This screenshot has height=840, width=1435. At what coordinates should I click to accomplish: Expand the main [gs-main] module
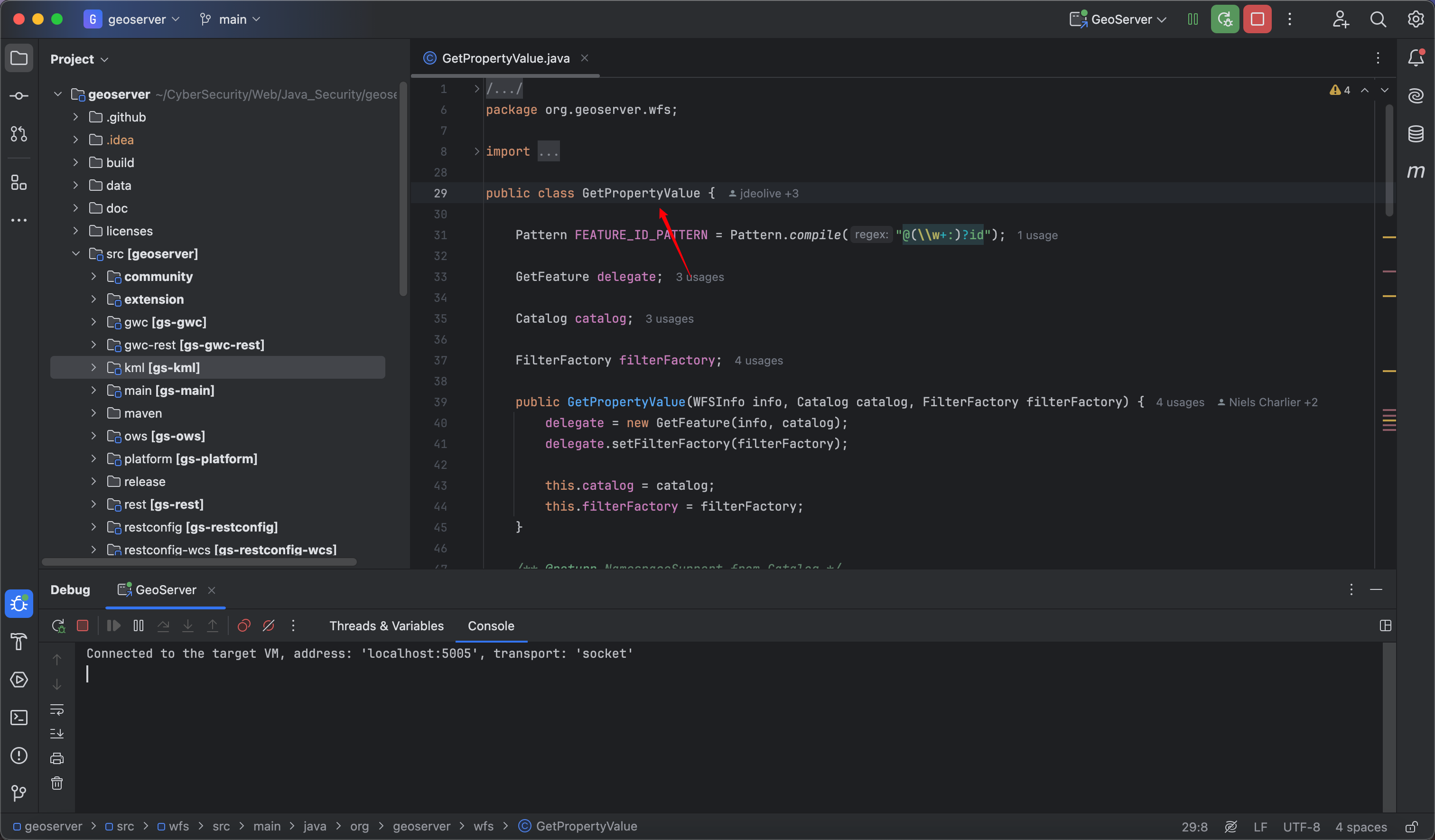pyautogui.click(x=93, y=391)
